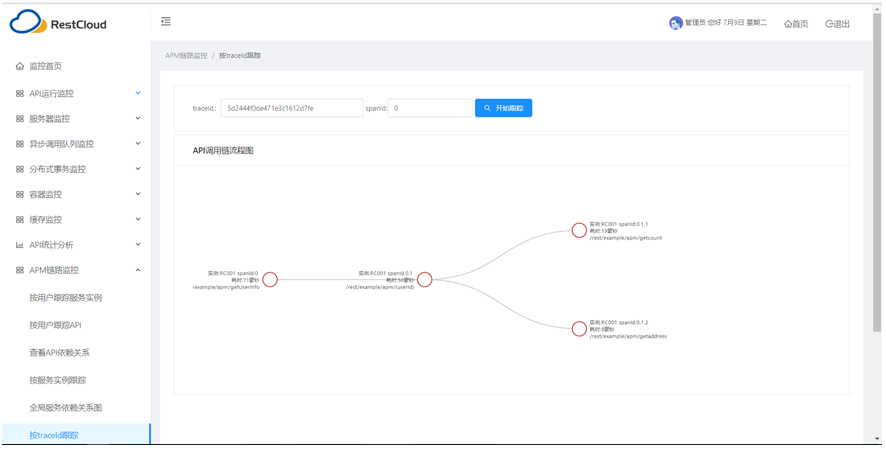Select the getcount span 0.1.1 node
886x450 pixels.
pos(579,230)
